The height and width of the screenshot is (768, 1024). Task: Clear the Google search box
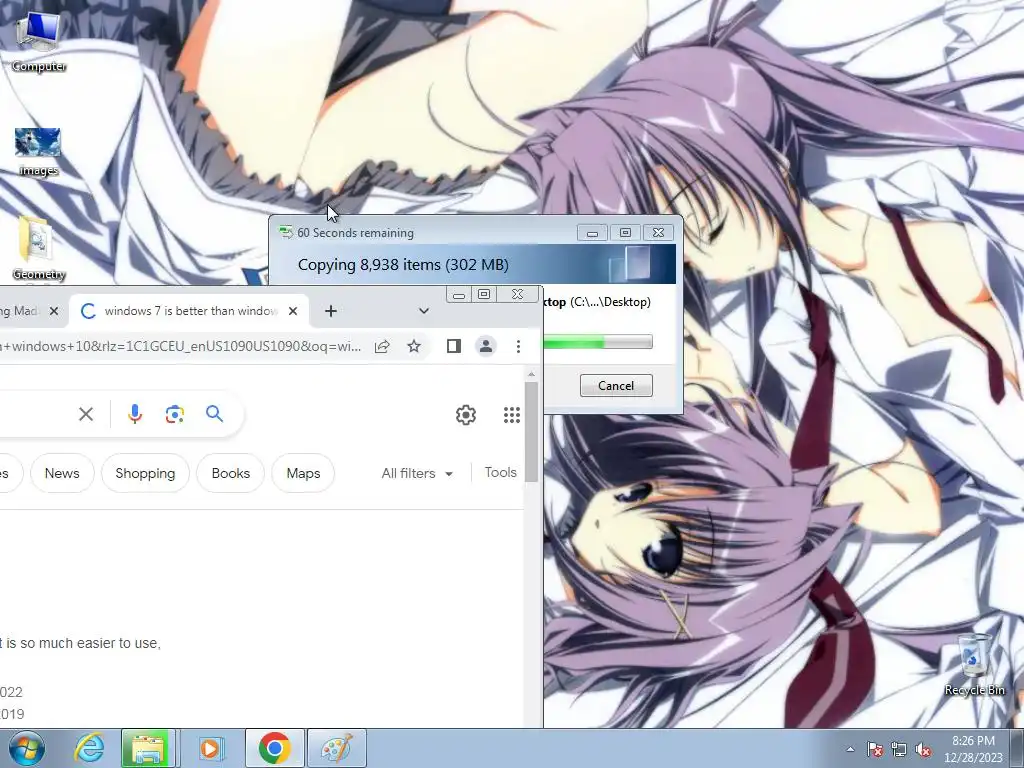tap(86, 414)
